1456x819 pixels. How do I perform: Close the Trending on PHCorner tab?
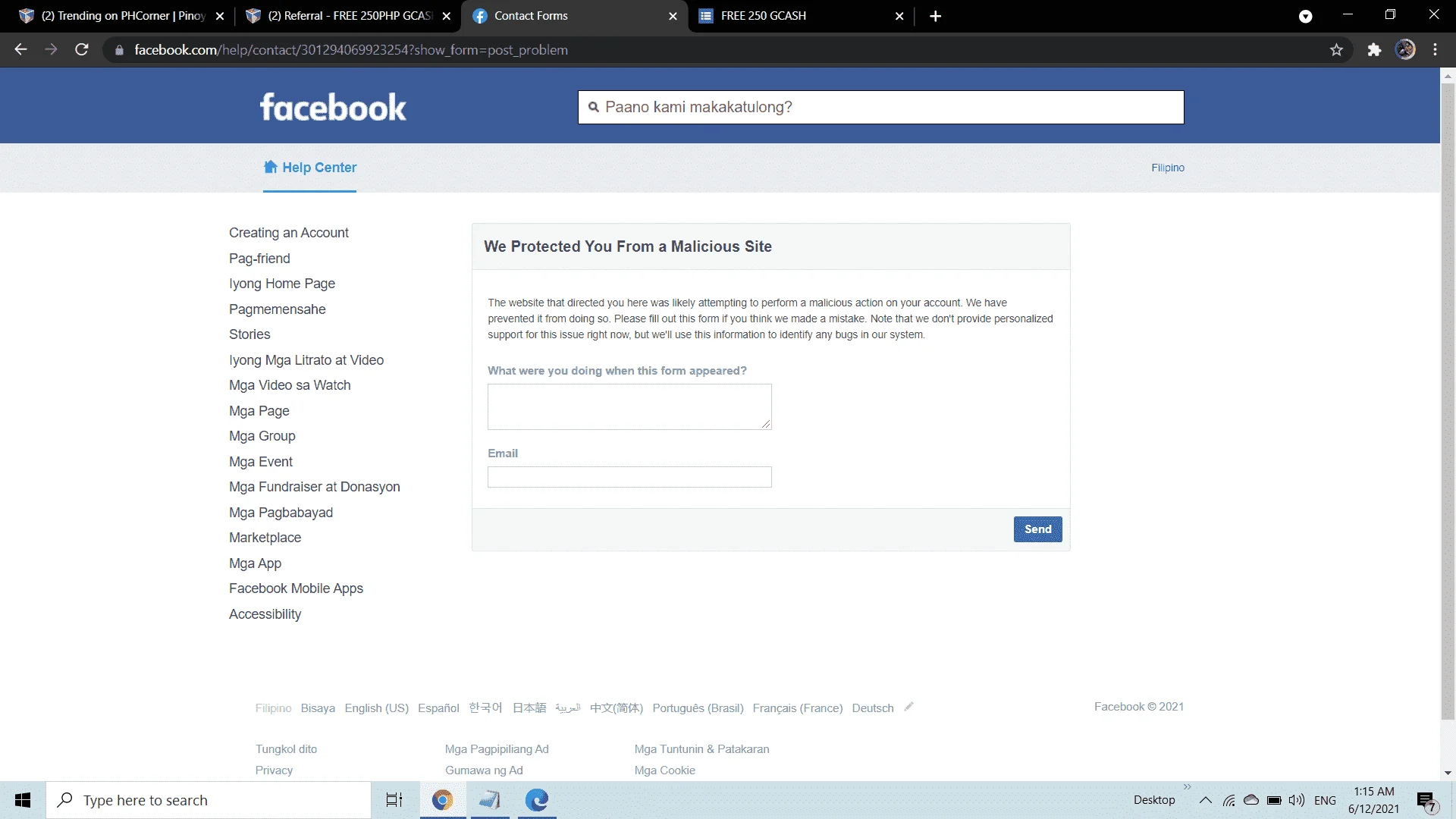tap(220, 16)
